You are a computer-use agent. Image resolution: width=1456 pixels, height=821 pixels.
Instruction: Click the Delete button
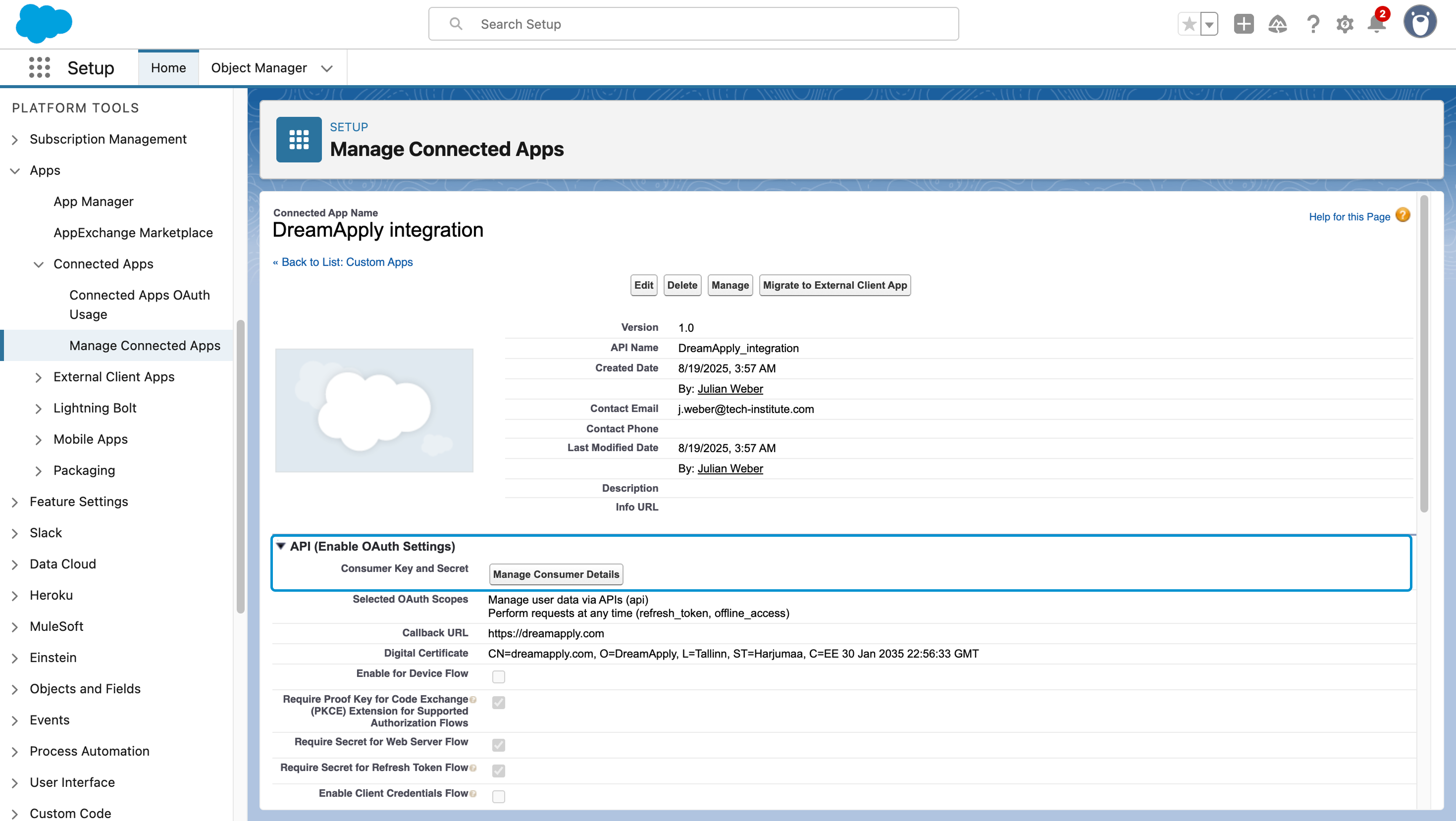pyautogui.click(x=682, y=285)
